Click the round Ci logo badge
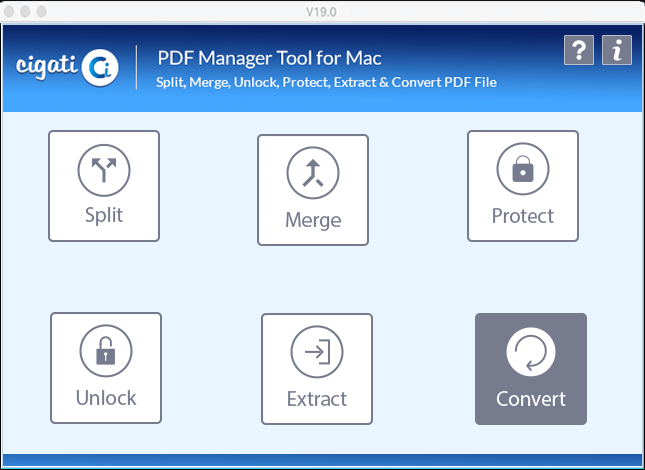Viewport: 645px width, 470px height. (100, 68)
